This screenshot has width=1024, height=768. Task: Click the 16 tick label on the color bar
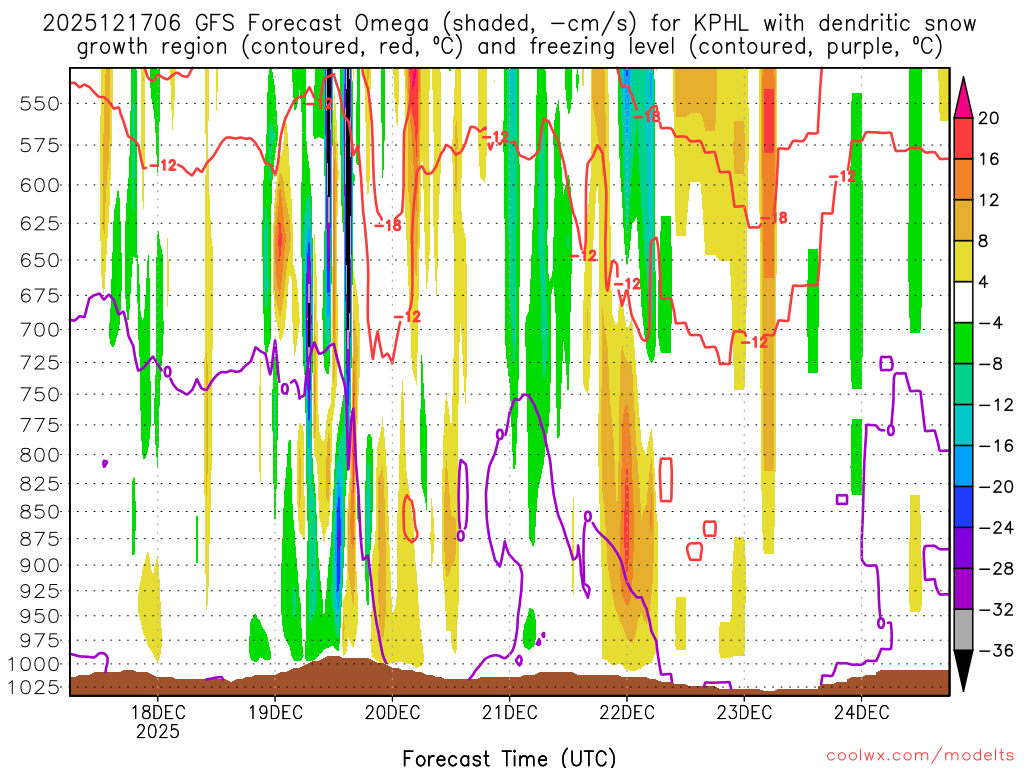(x=988, y=159)
